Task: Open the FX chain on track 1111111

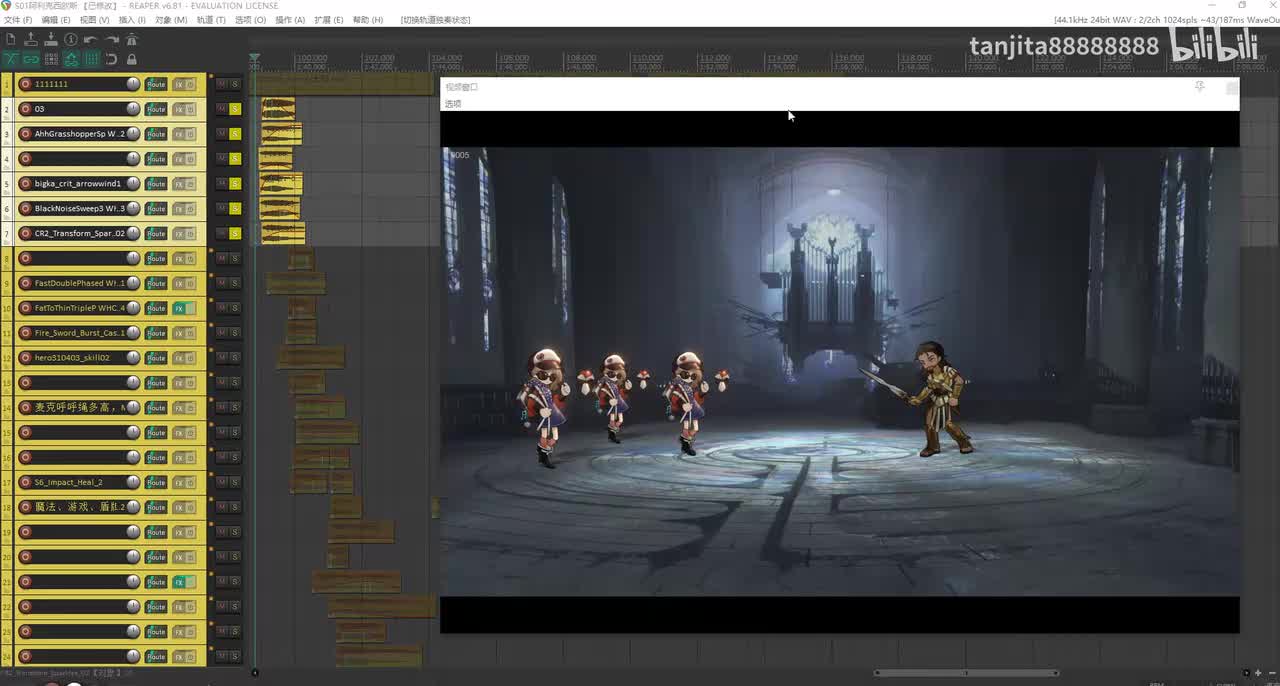Action: click(180, 84)
